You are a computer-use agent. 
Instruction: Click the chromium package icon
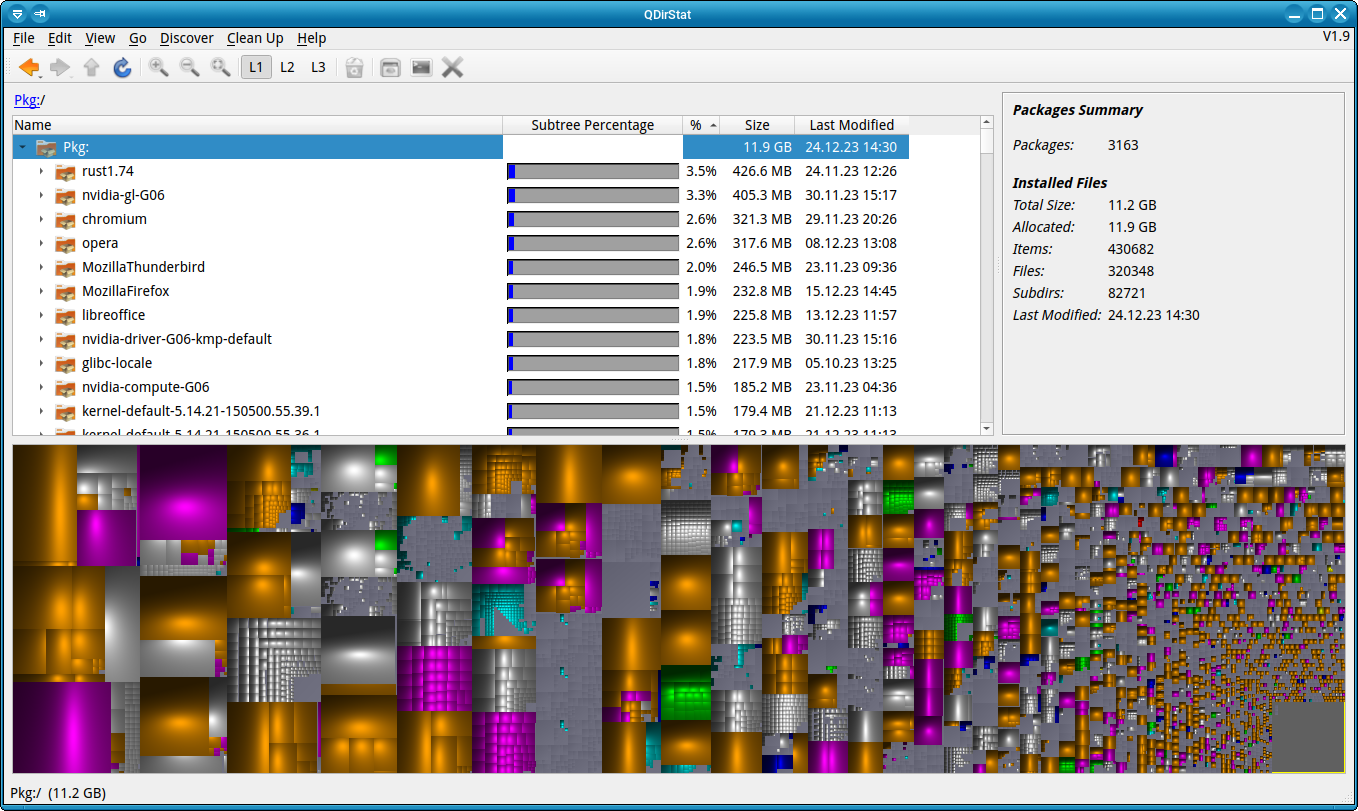pyautogui.click(x=66, y=219)
